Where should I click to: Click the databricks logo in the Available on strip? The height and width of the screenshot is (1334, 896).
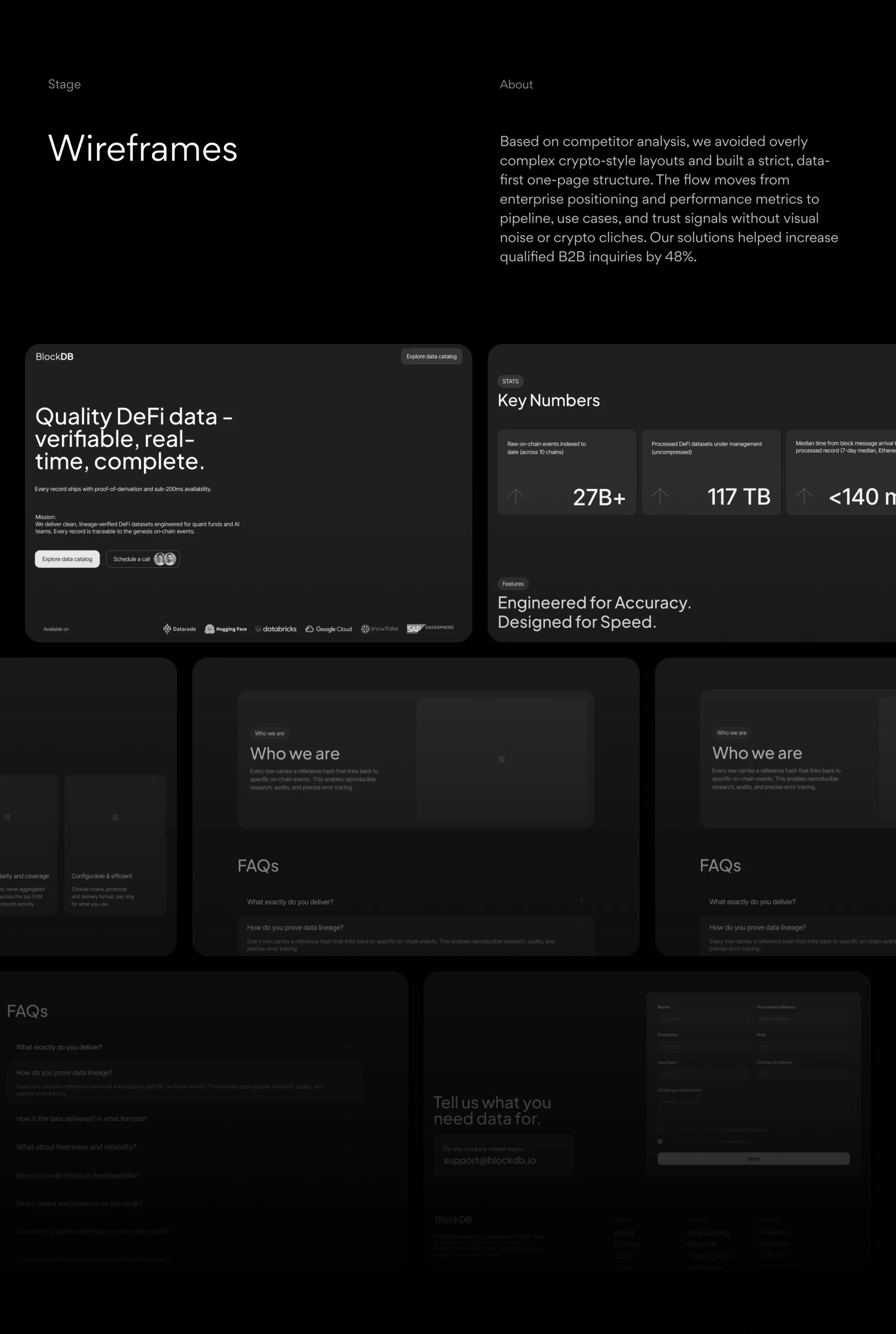tap(276, 629)
